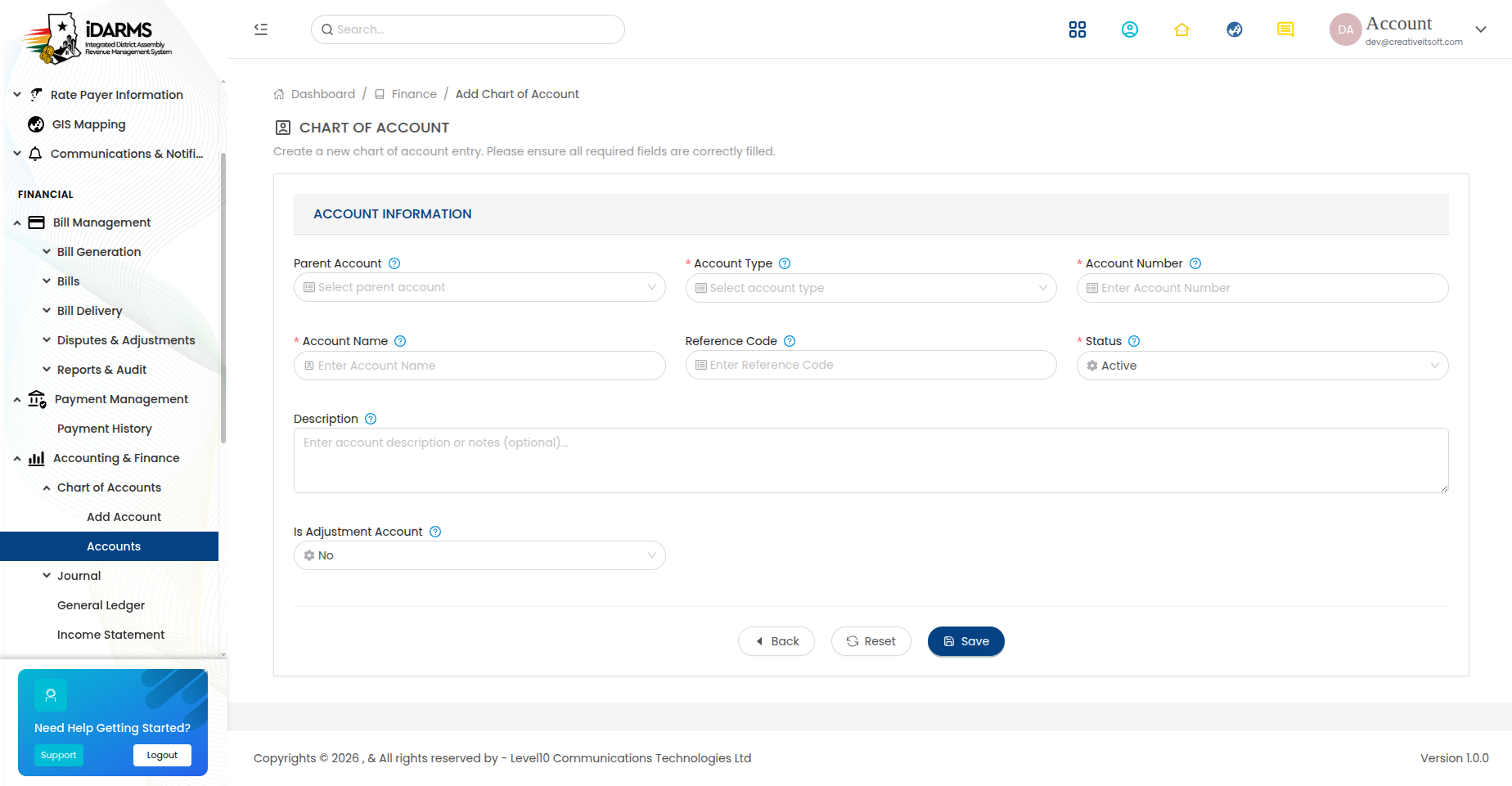Open the Is Adjustment Account No dropdown
Image resolution: width=1512 pixels, height=786 pixels.
click(x=479, y=555)
